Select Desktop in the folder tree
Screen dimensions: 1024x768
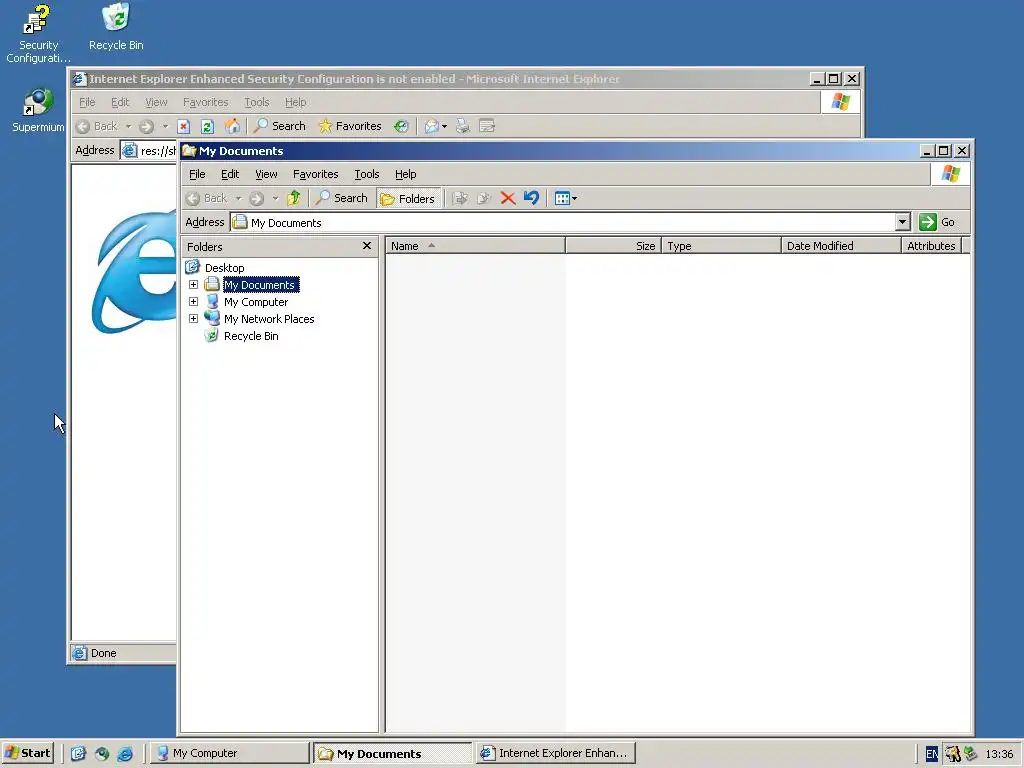[x=225, y=268]
